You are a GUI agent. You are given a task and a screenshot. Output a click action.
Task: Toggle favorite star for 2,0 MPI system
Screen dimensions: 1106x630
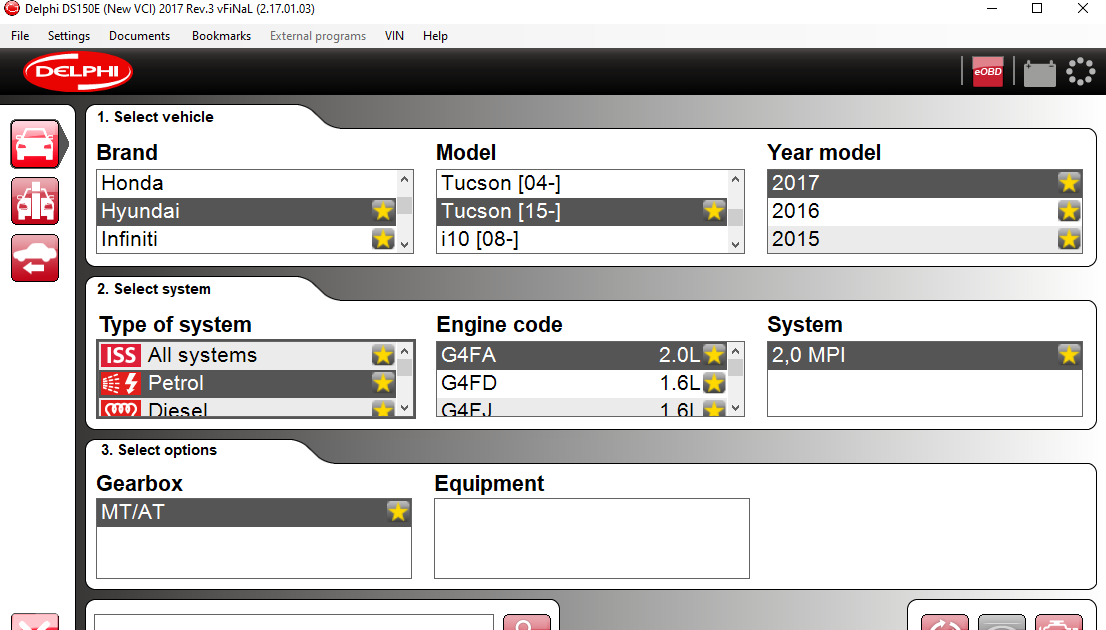1069,355
